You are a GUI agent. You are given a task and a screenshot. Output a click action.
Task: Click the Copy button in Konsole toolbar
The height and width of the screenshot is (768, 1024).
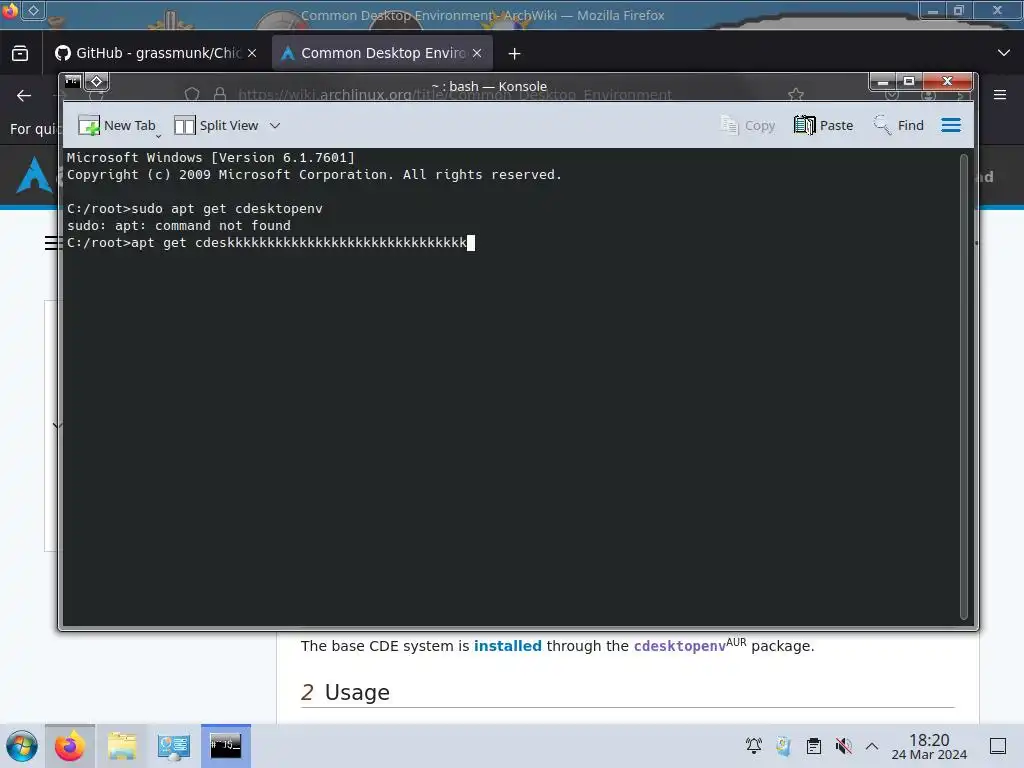(x=748, y=125)
